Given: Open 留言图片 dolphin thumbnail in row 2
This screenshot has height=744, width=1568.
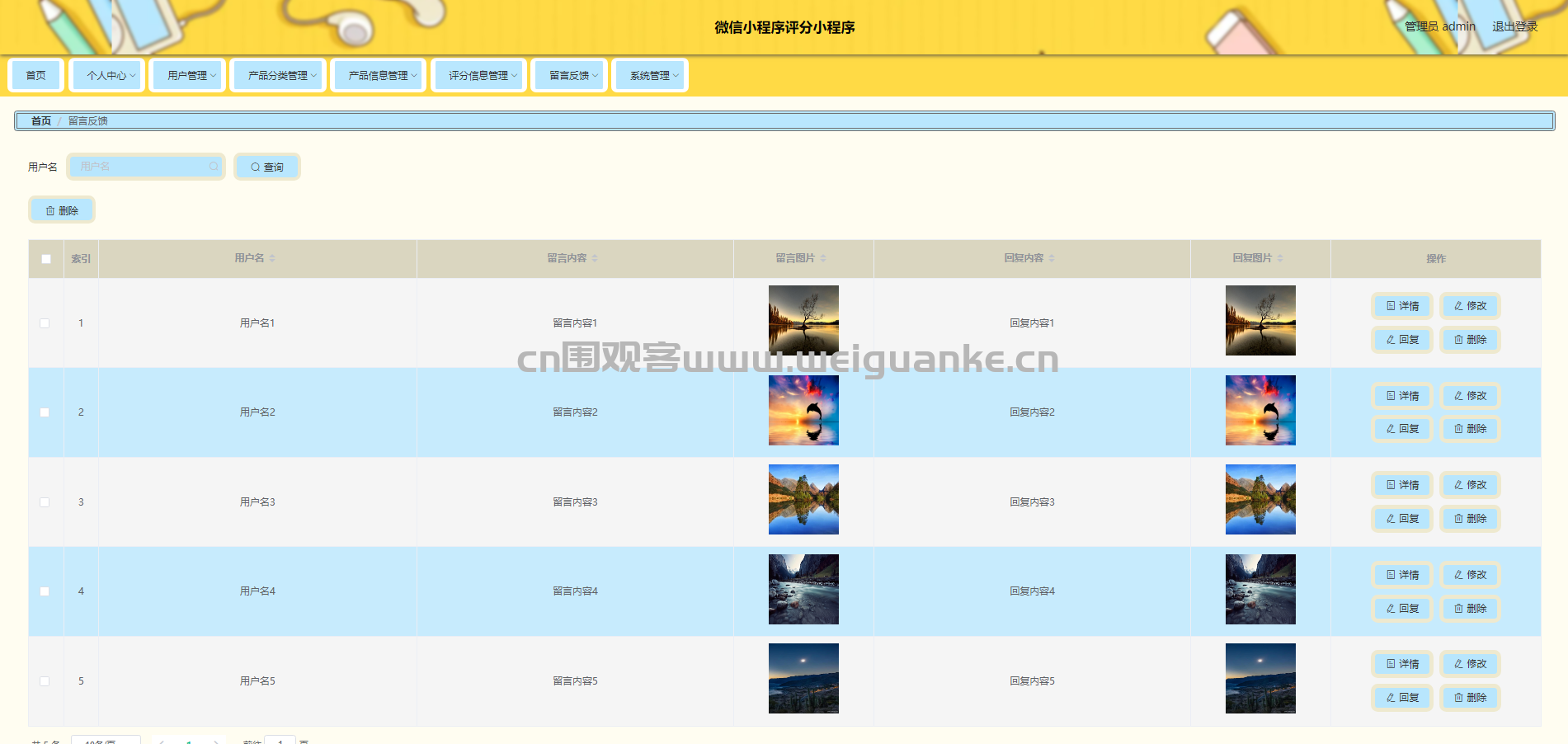Looking at the screenshot, I should (x=803, y=410).
